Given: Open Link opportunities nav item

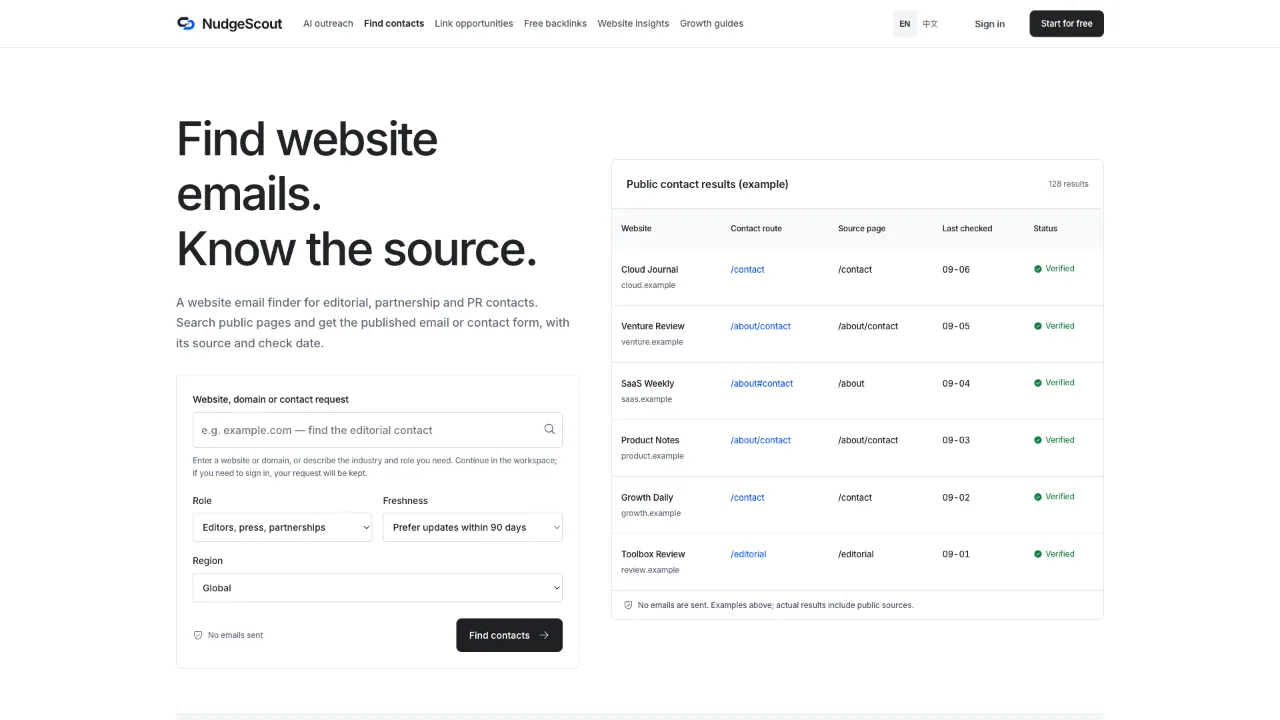Looking at the screenshot, I should [x=474, y=24].
